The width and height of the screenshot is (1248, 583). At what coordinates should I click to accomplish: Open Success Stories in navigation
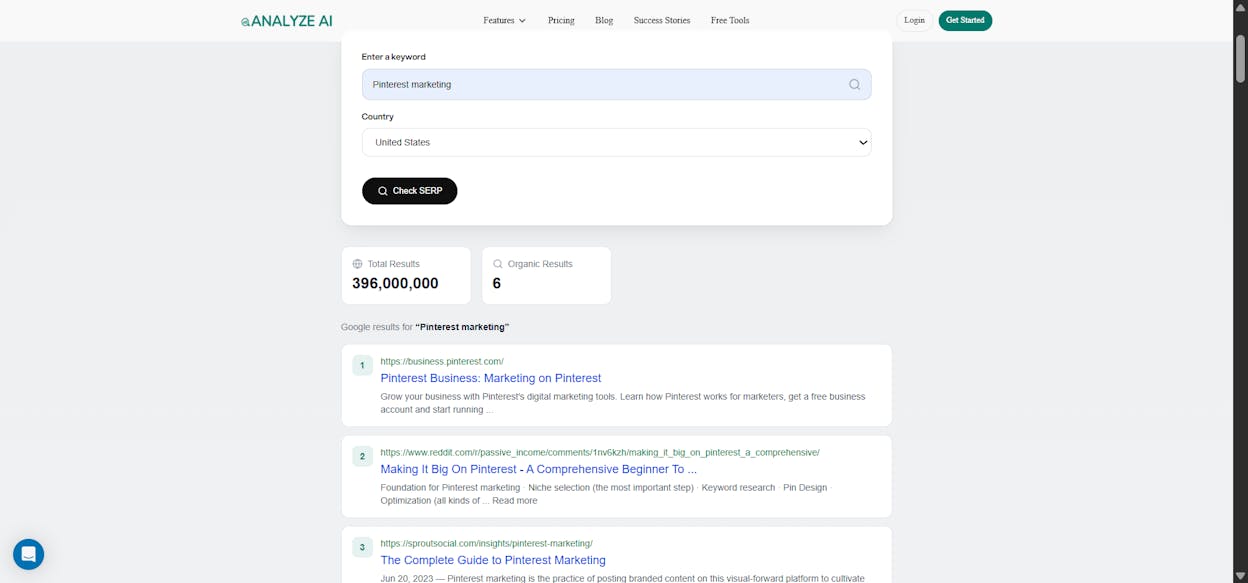(662, 20)
